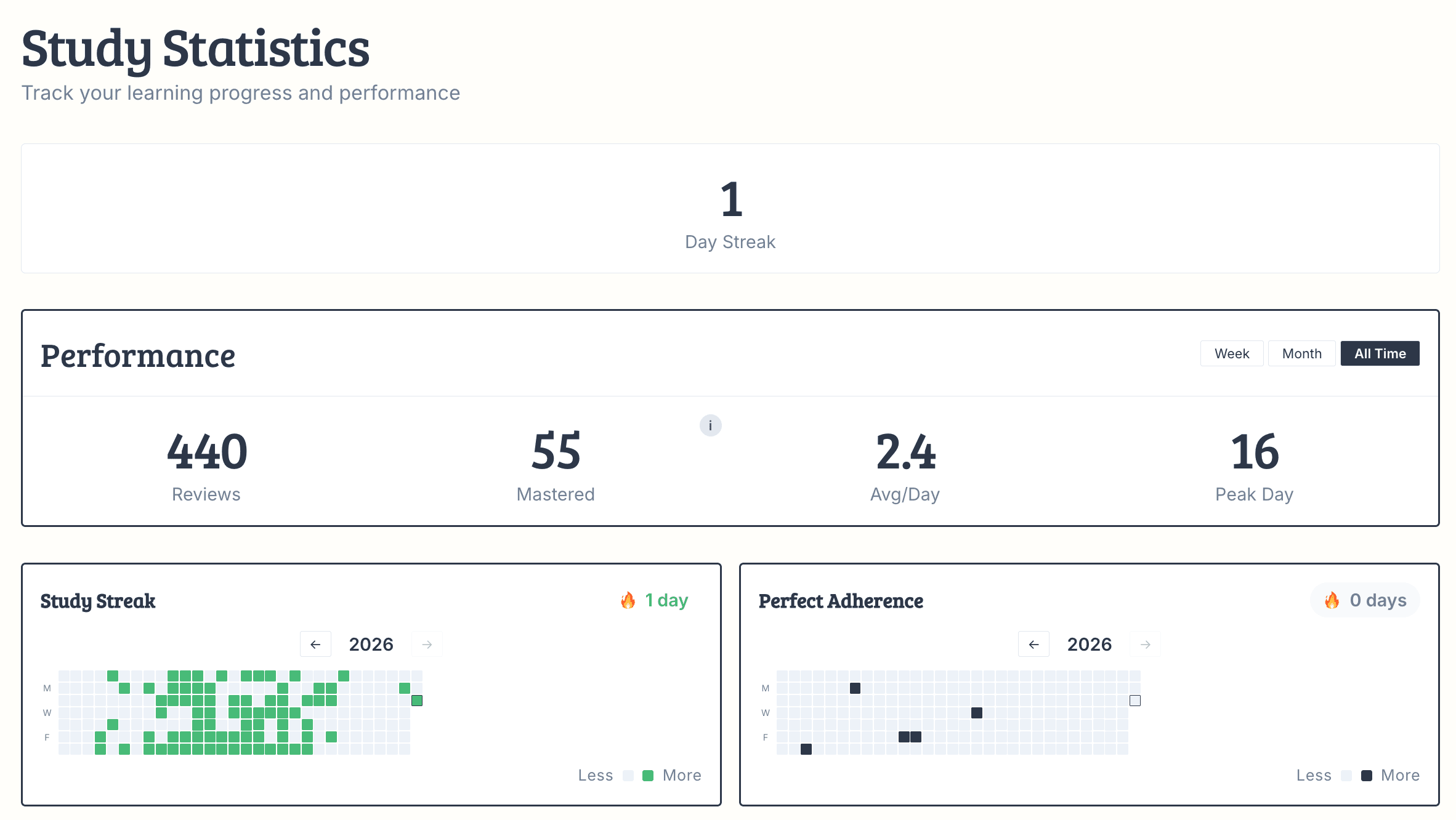Screen dimensions: 1456x820
Task: Go to previous year in Study Streak
Action: click(315, 645)
